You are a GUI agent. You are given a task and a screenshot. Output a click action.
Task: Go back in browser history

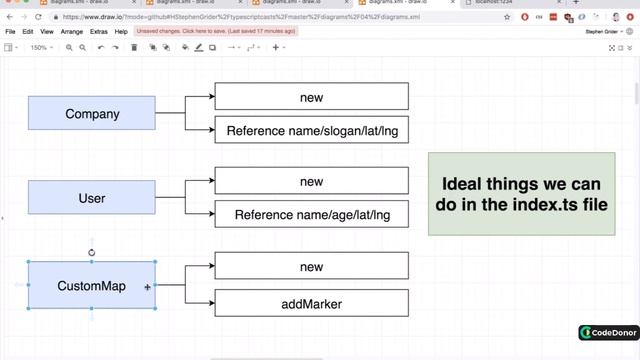(10, 17)
